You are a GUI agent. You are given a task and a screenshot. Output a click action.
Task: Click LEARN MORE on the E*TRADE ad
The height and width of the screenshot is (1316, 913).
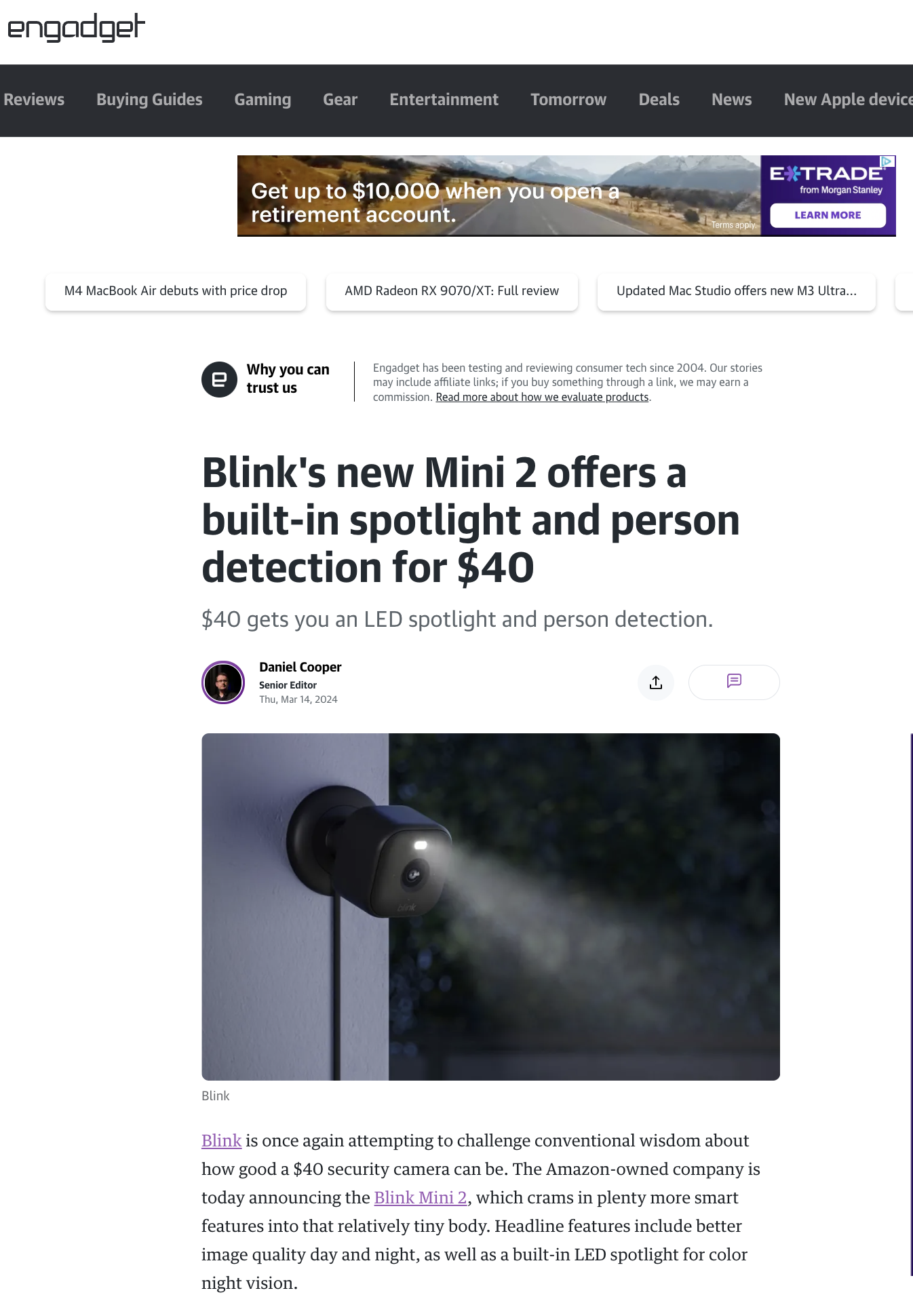828,215
